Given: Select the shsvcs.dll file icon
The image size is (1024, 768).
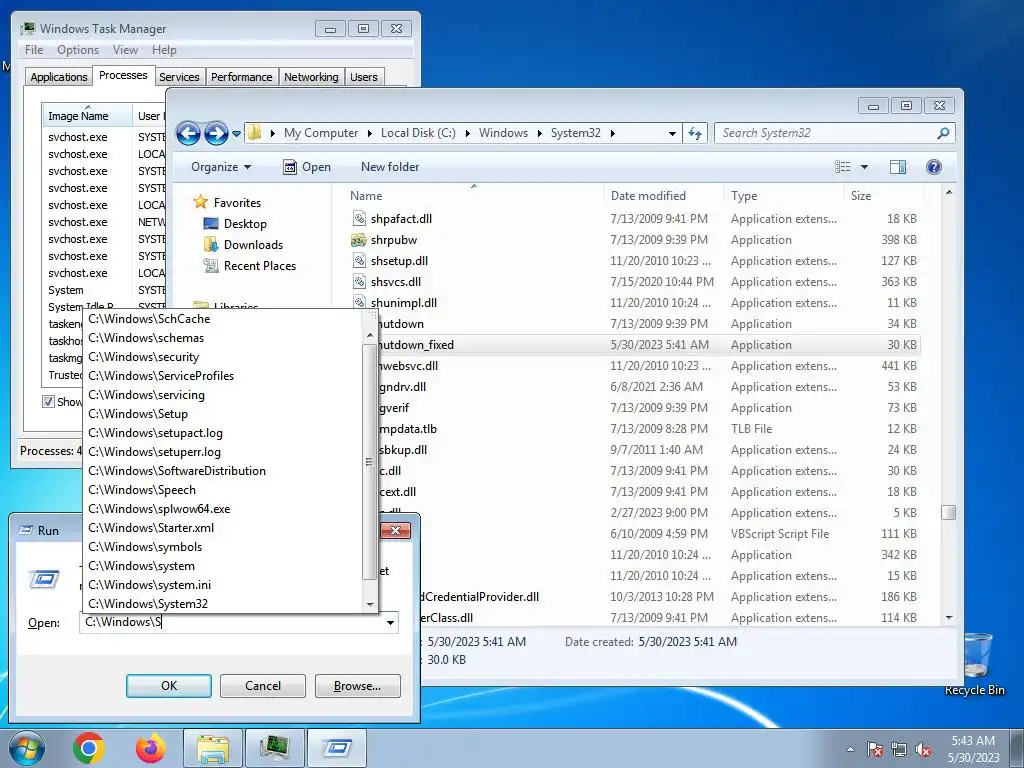Looking at the screenshot, I should 359,281.
